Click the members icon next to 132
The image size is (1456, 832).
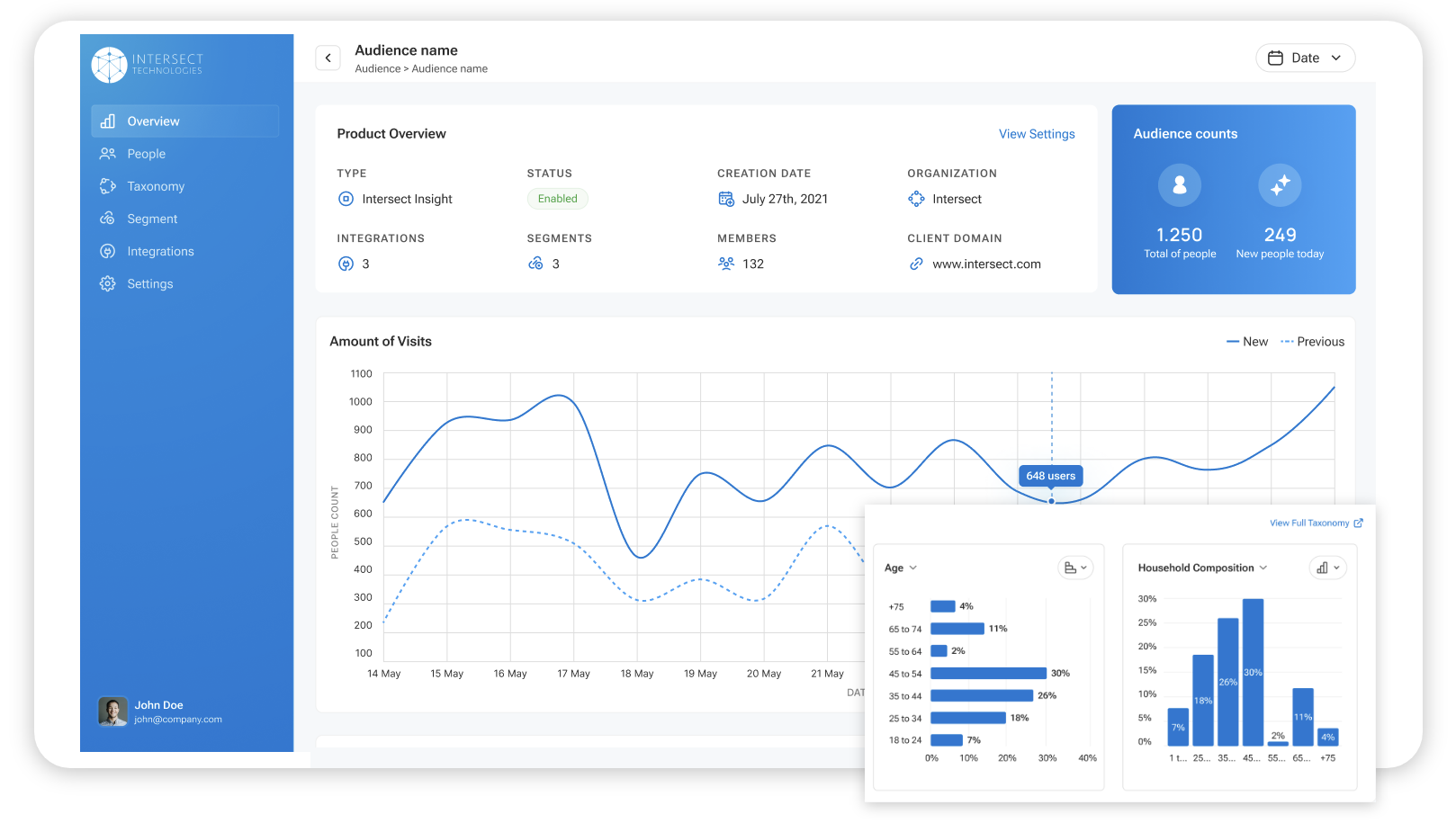pos(726,264)
